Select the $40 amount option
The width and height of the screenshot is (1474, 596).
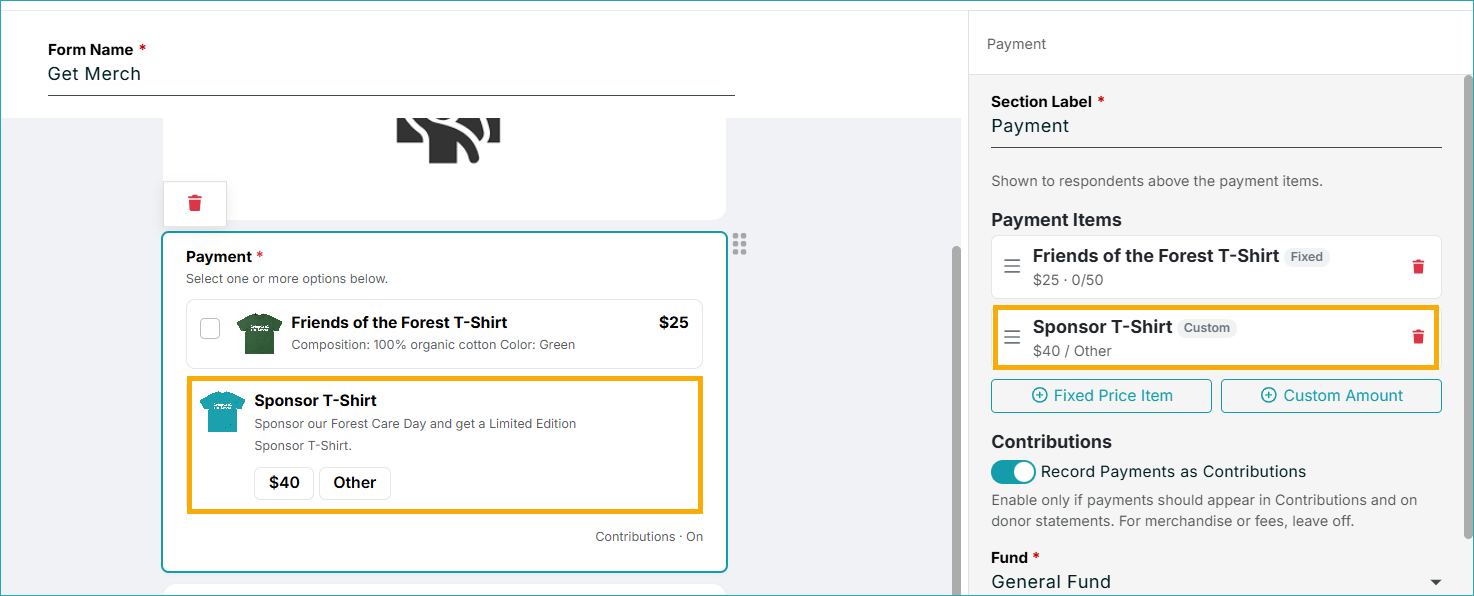pyautogui.click(x=284, y=483)
